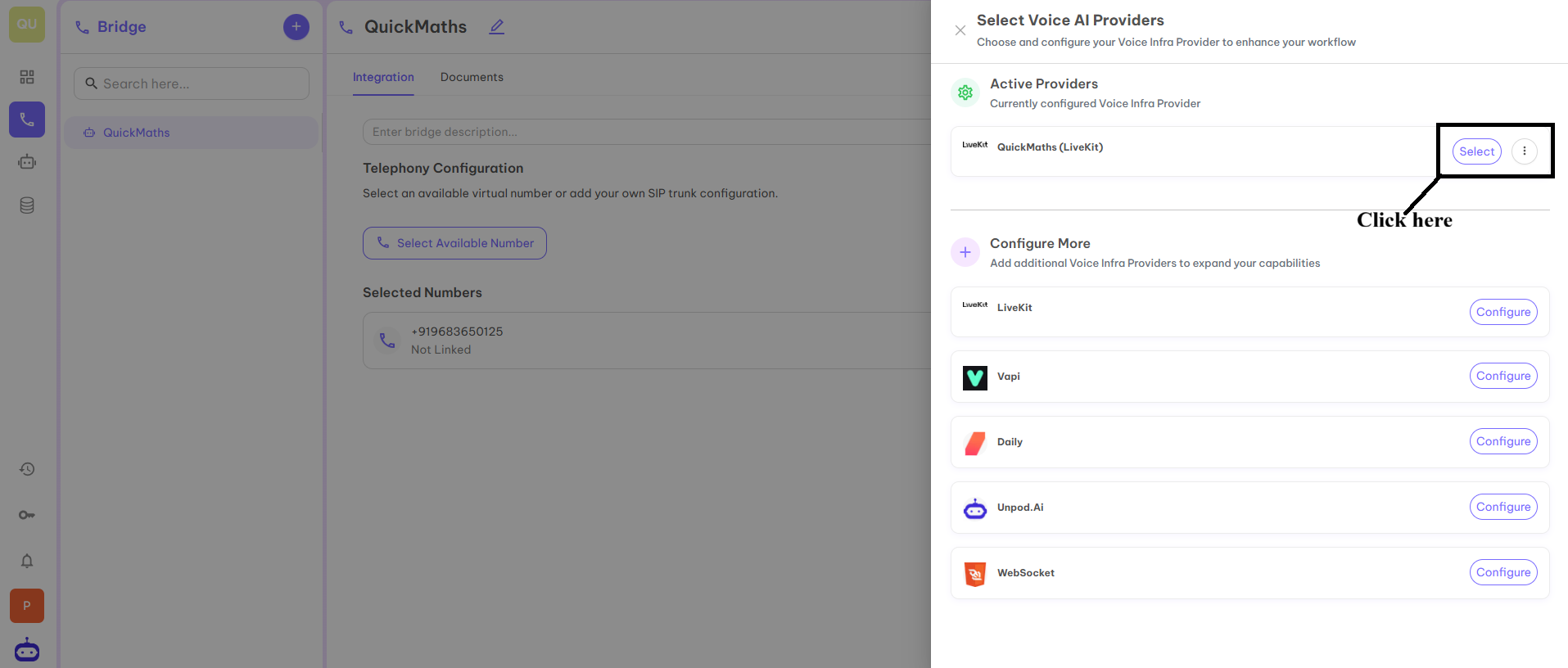Open the robot agents sidebar icon
The height and width of the screenshot is (668, 1568).
click(x=27, y=162)
